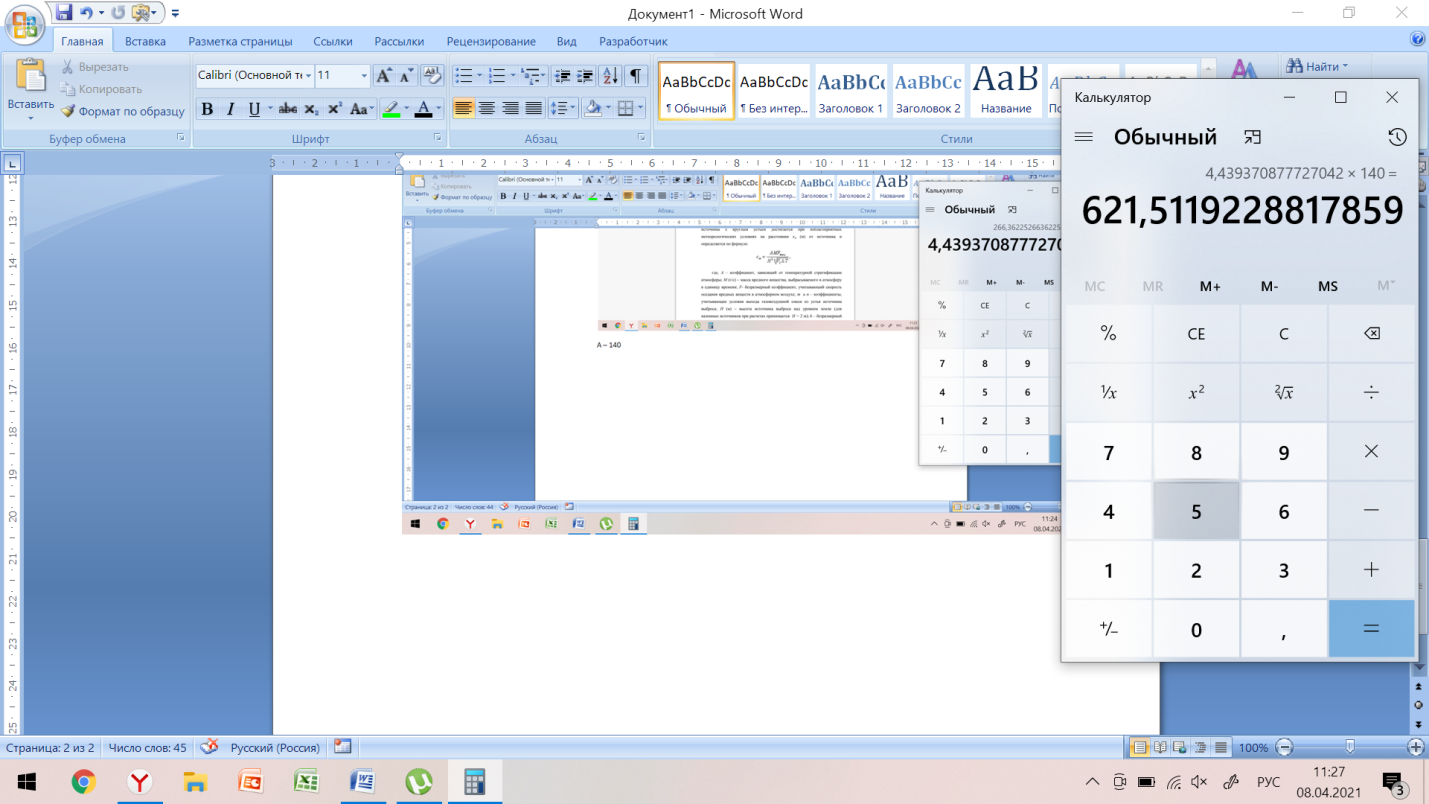Open the borders dropdown arrow

[641, 109]
